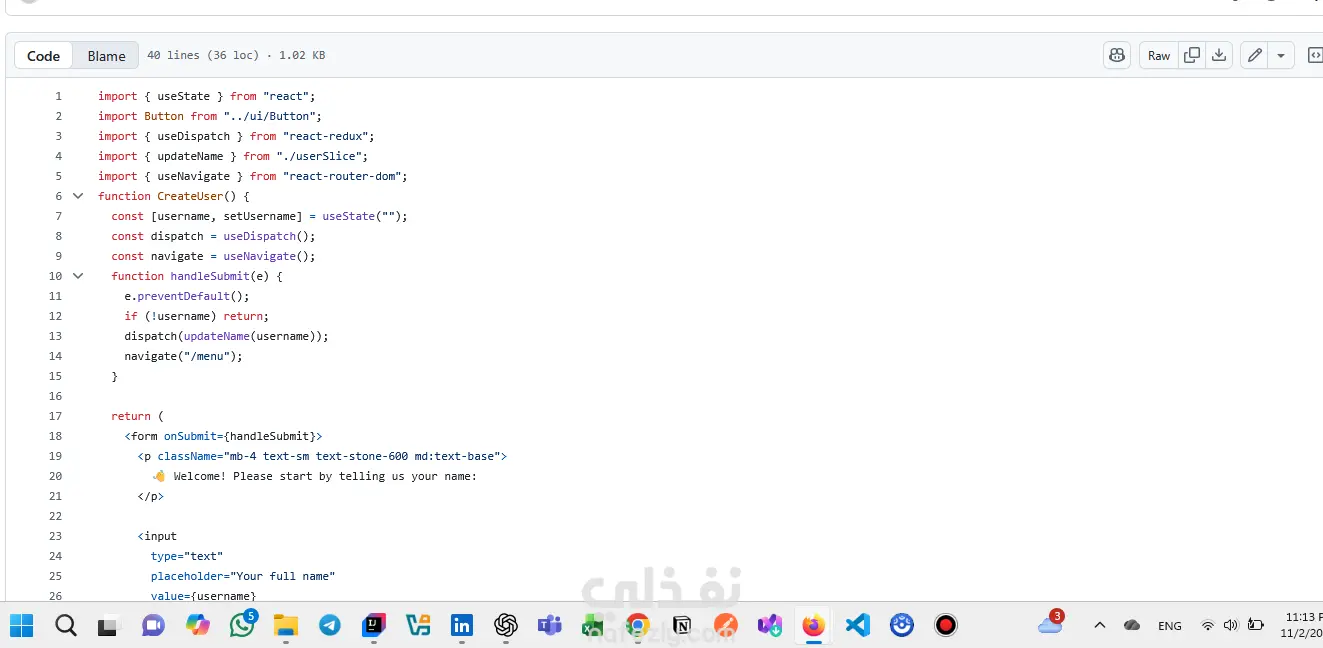This screenshot has height=648, width=1323.
Task: Open Task View on the taskbar
Action: (x=107, y=626)
